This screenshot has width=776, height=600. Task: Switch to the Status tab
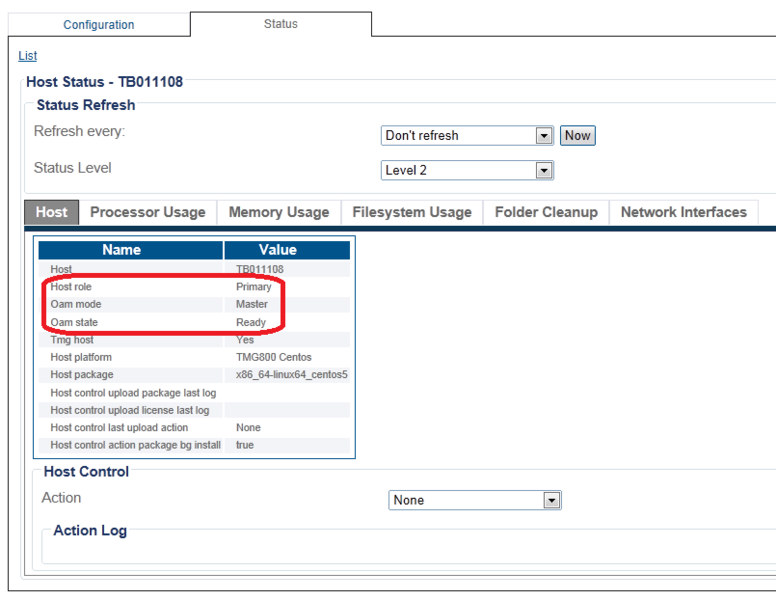click(281, 24)
